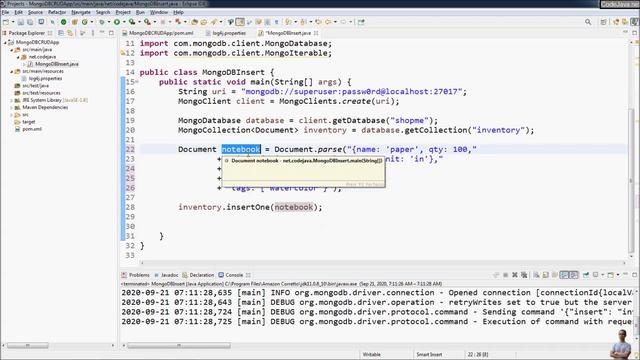Click the Coverage run toolbar icon

(x=132, y=22)
